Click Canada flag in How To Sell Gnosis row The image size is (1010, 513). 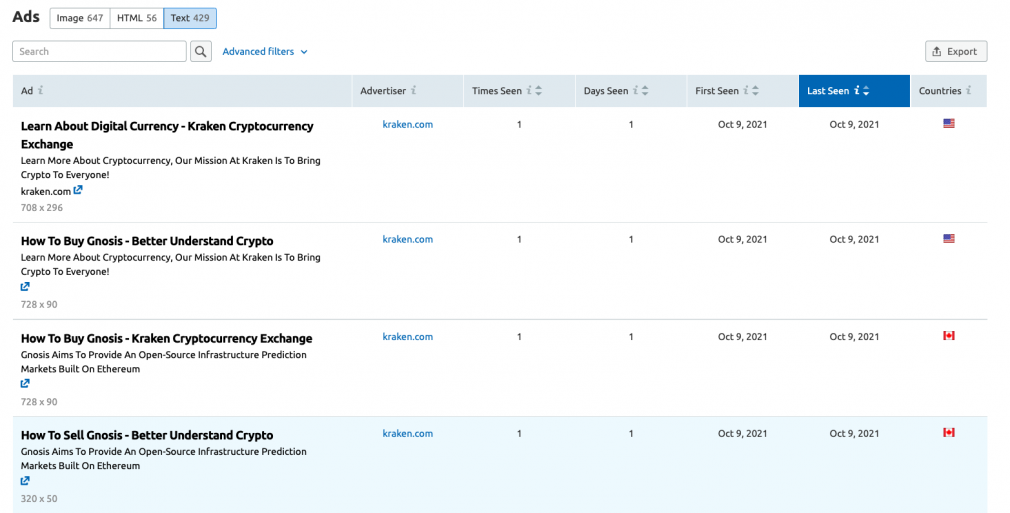[x=949, y=432]
